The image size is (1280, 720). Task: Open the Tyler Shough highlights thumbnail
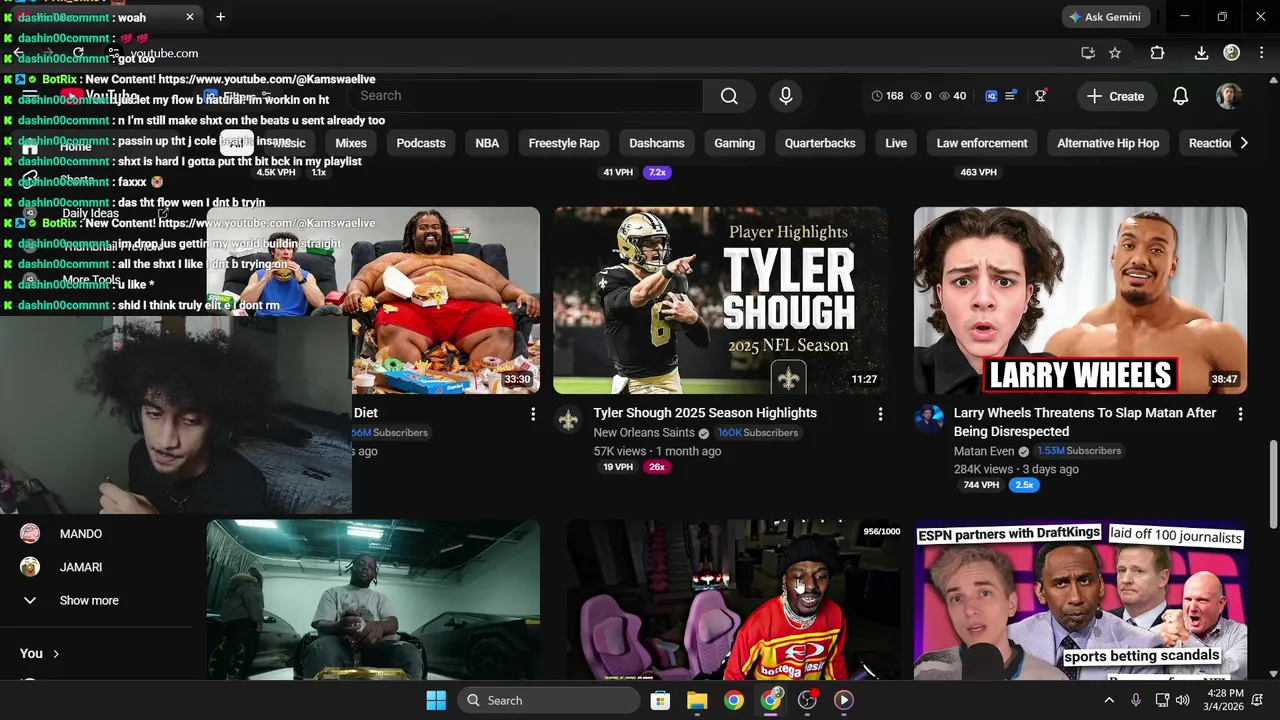tap(720, 300)
